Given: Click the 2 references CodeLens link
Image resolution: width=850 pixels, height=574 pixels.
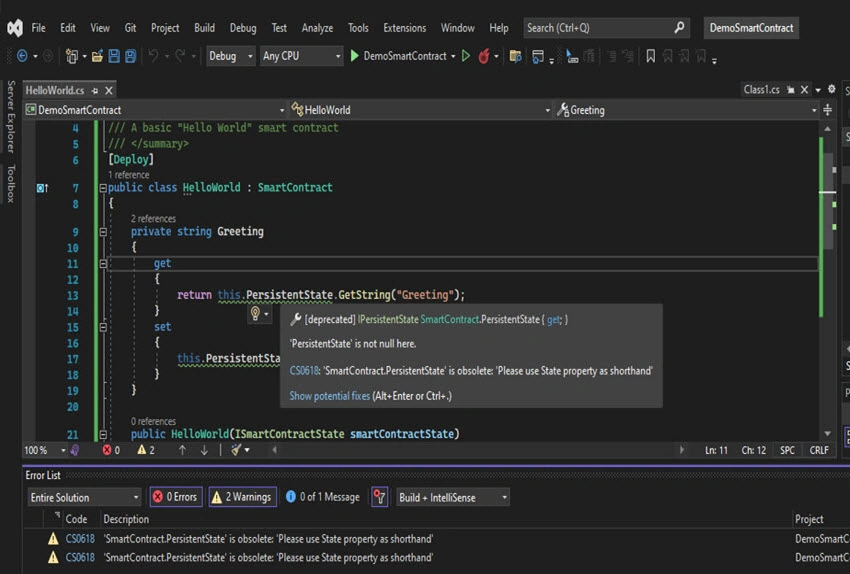Looking at the screenshot, I should pyautogui.click(x=153, y=218).
